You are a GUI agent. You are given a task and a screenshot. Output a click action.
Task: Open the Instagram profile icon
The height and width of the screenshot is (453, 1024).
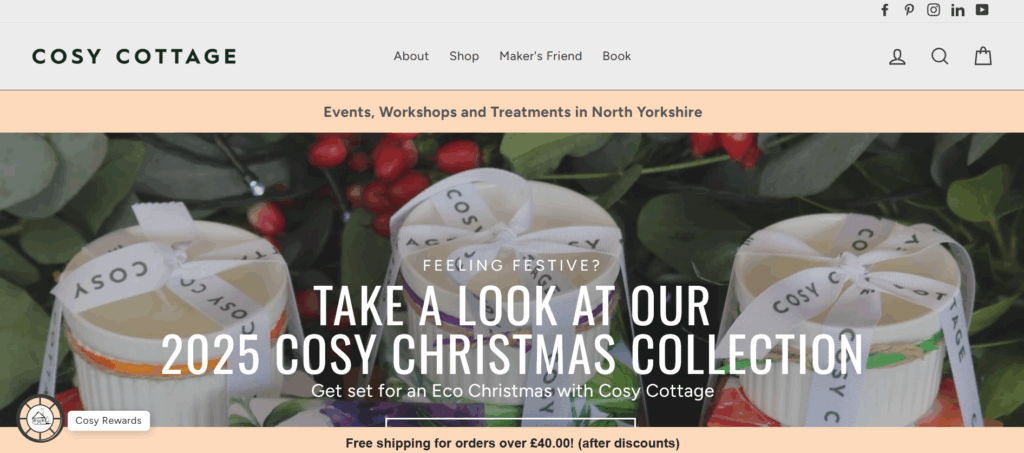(x=934, y=10)
